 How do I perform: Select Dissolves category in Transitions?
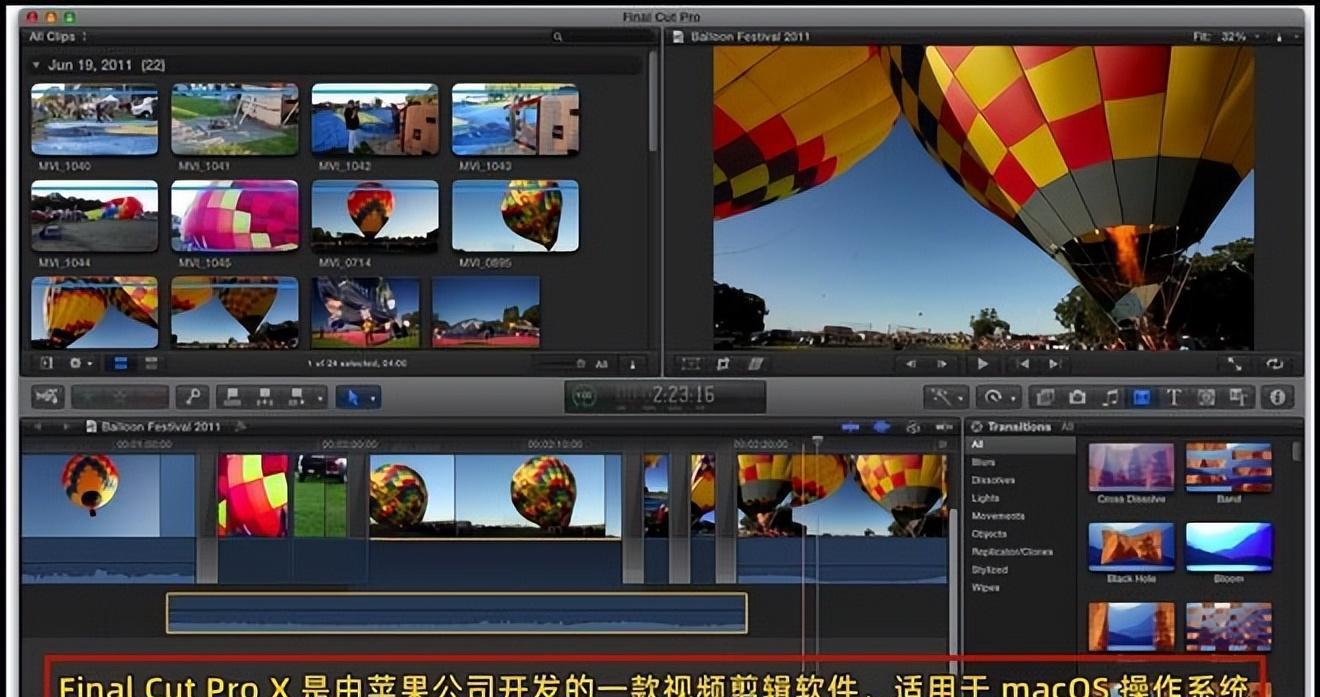pos(992,480)
